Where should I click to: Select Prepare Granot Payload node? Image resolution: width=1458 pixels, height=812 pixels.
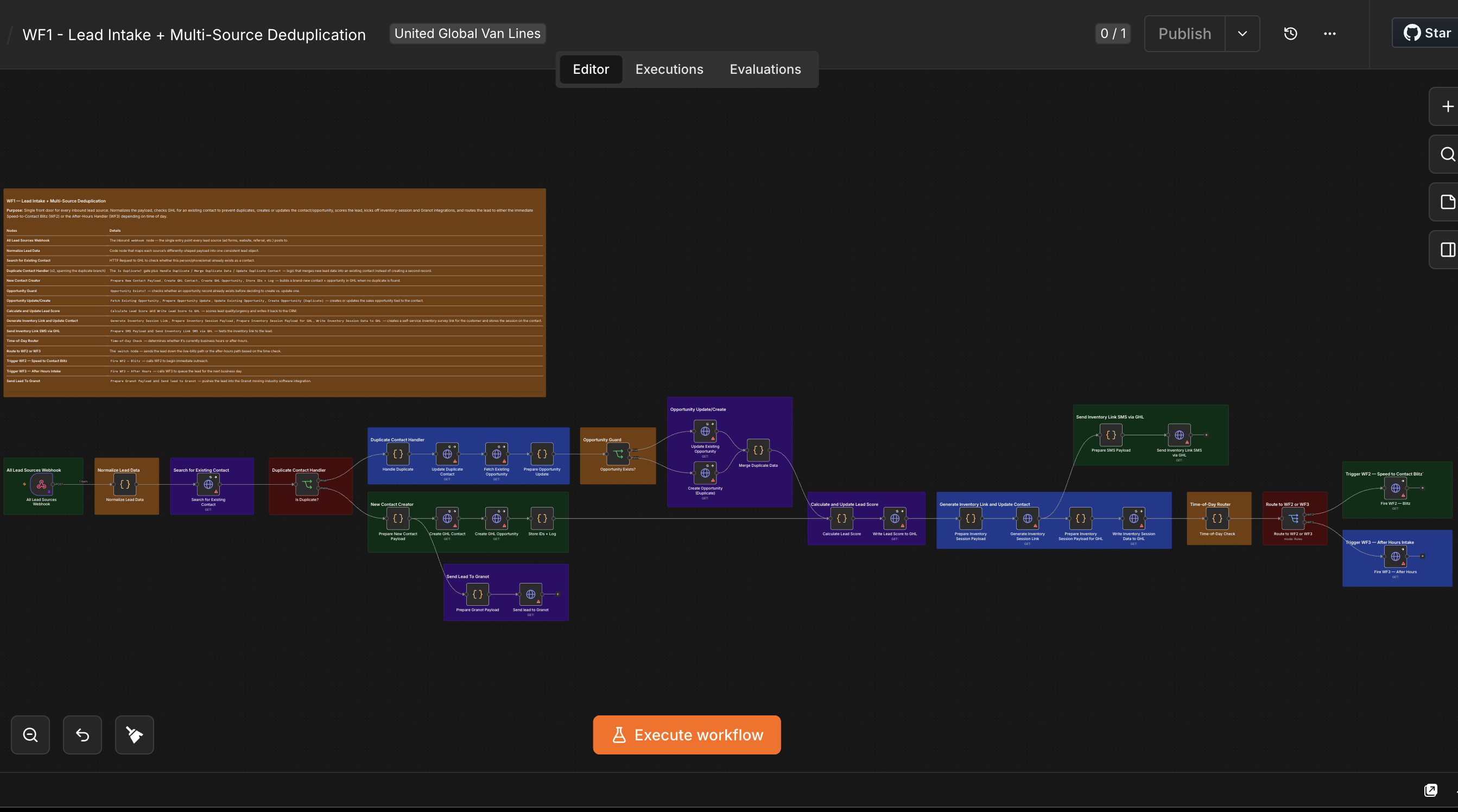click(x=478, y=594)
